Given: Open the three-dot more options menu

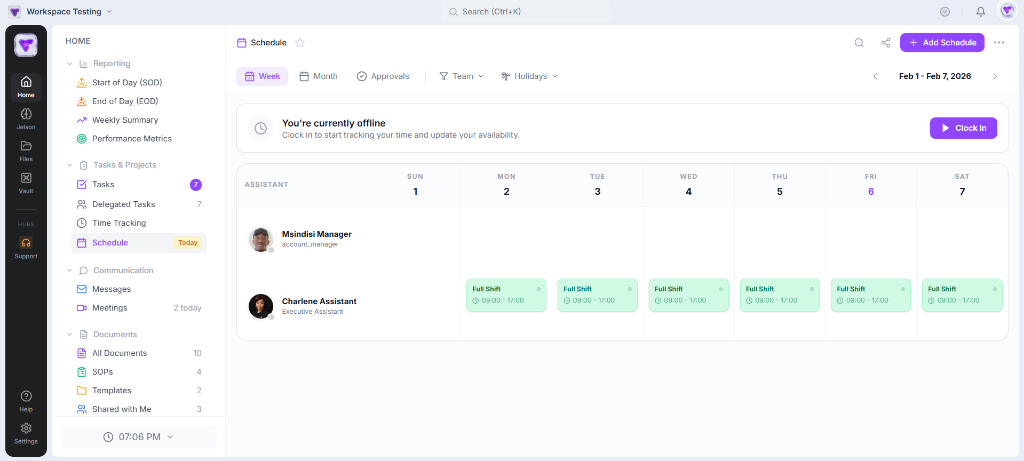Looking at the screenshot, I should pos(999,42).
